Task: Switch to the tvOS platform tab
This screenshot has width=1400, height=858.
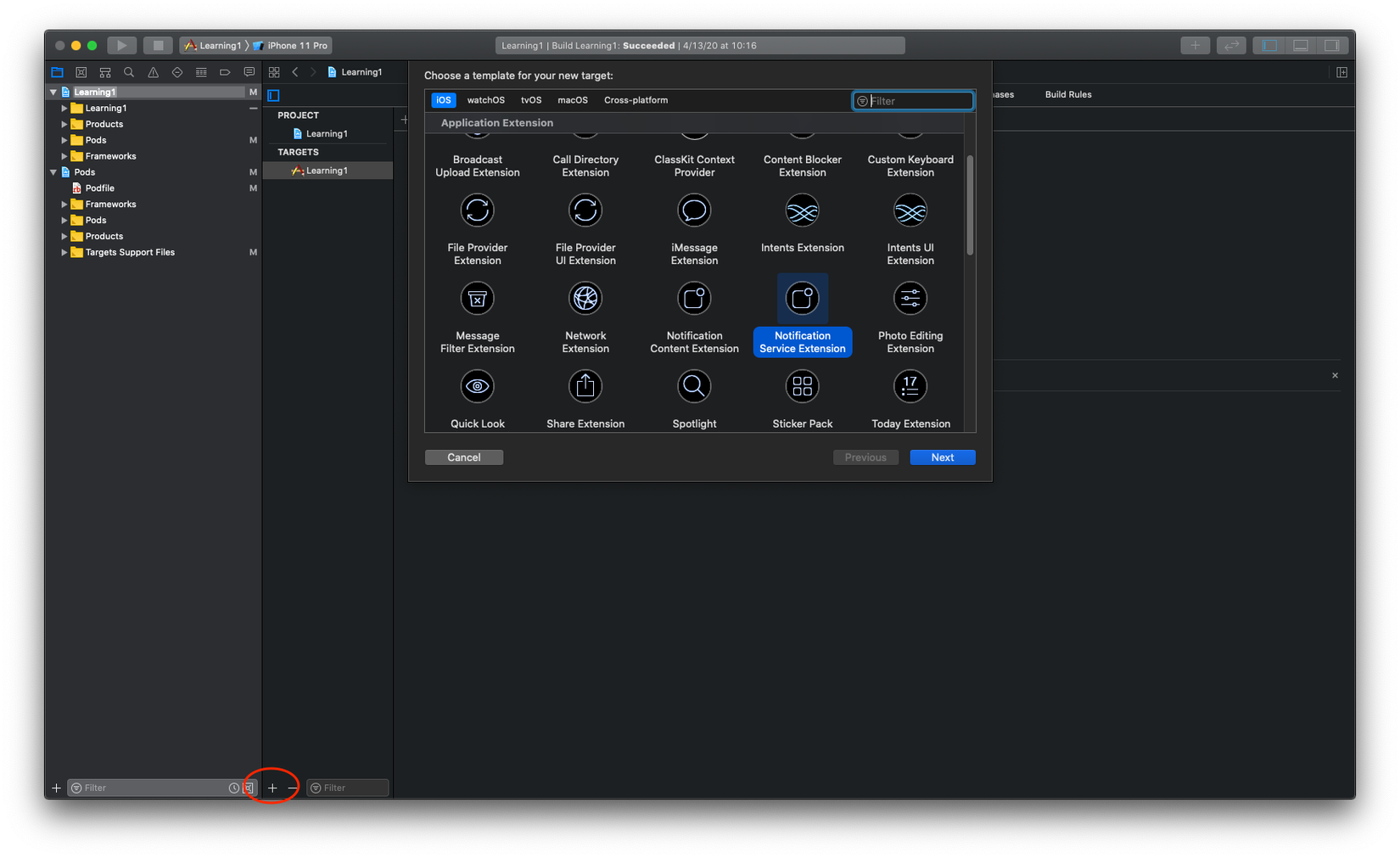Action: pyautogui.click(x=531, y=100)
